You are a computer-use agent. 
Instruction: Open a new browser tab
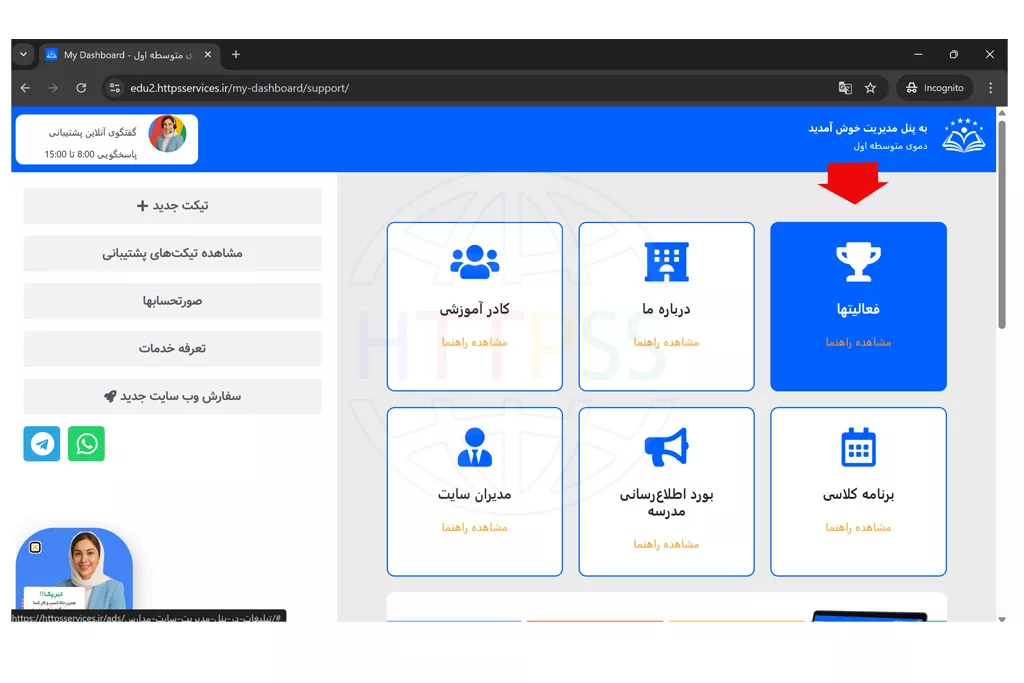(x=236, y=55)
